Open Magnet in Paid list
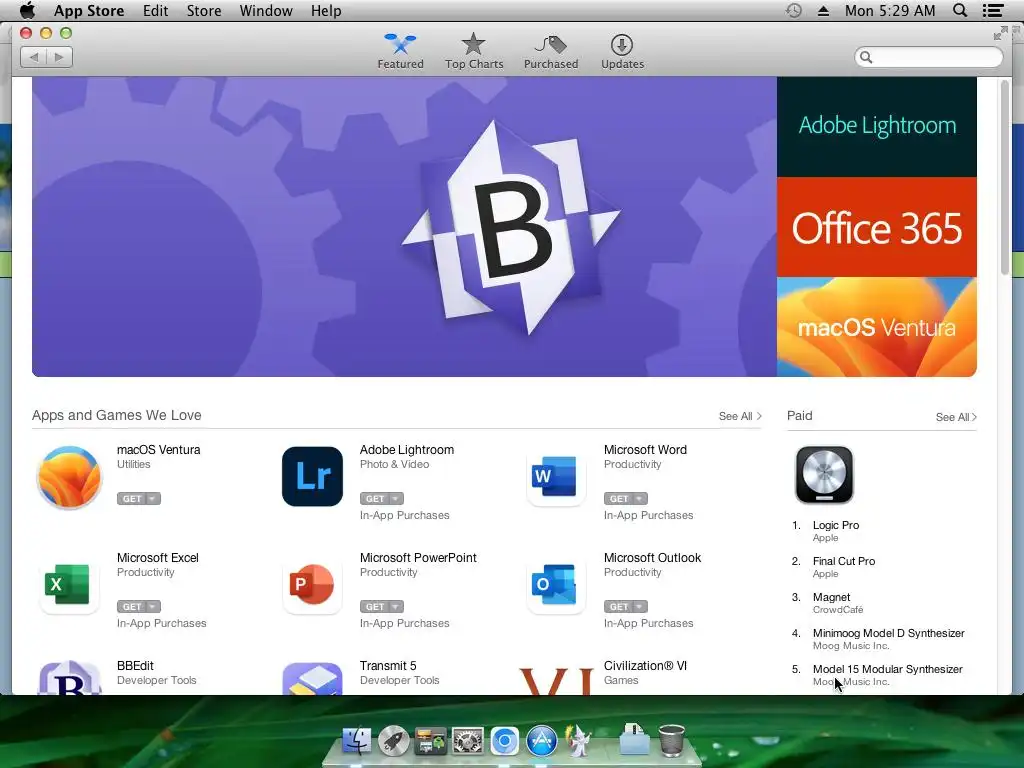This screenshot has width=1024, height=768. [831, 597]
